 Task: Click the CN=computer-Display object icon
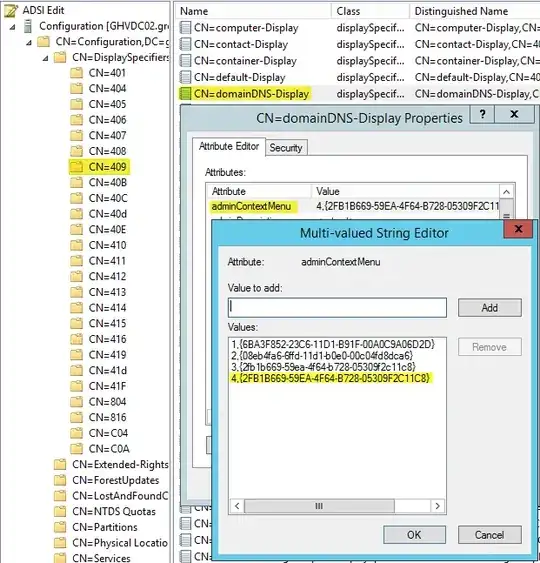click(x=185, y=28)
